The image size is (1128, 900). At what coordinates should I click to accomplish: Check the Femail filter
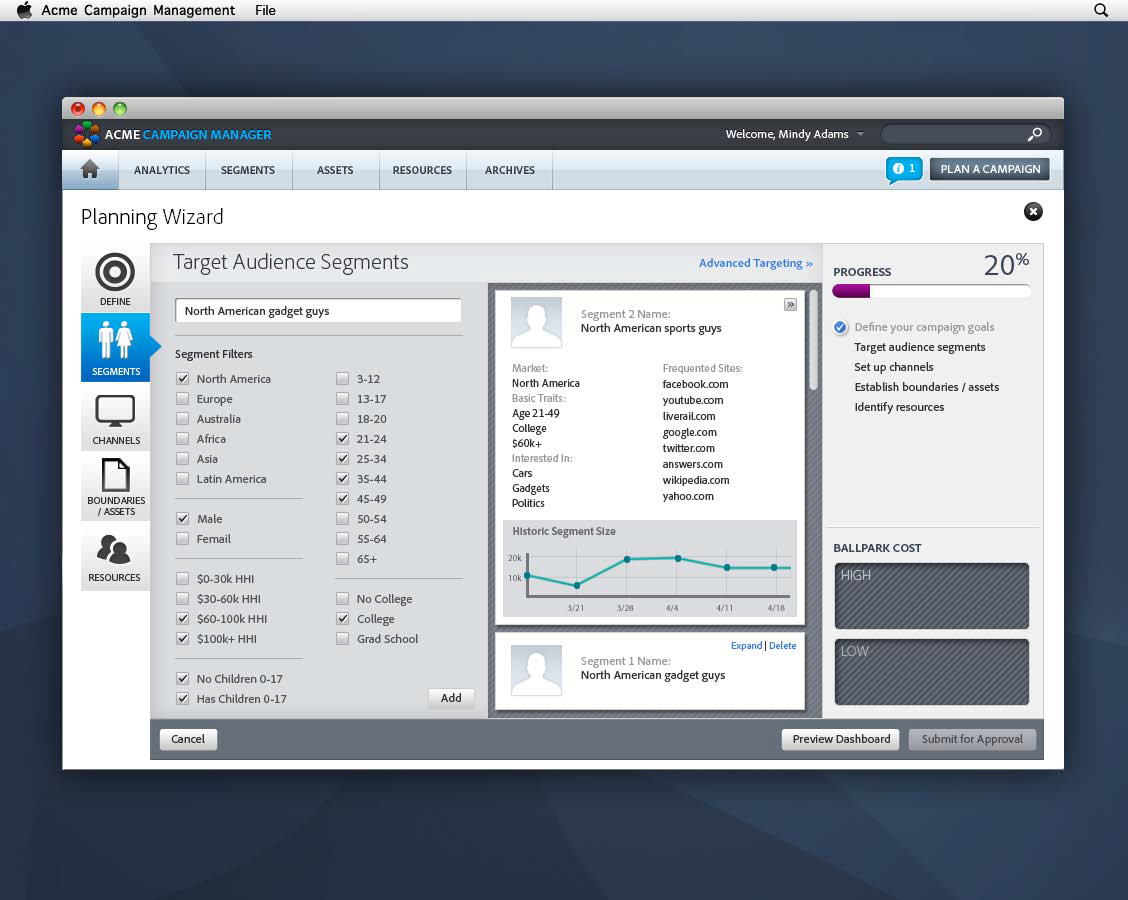(x=183, y=539)
